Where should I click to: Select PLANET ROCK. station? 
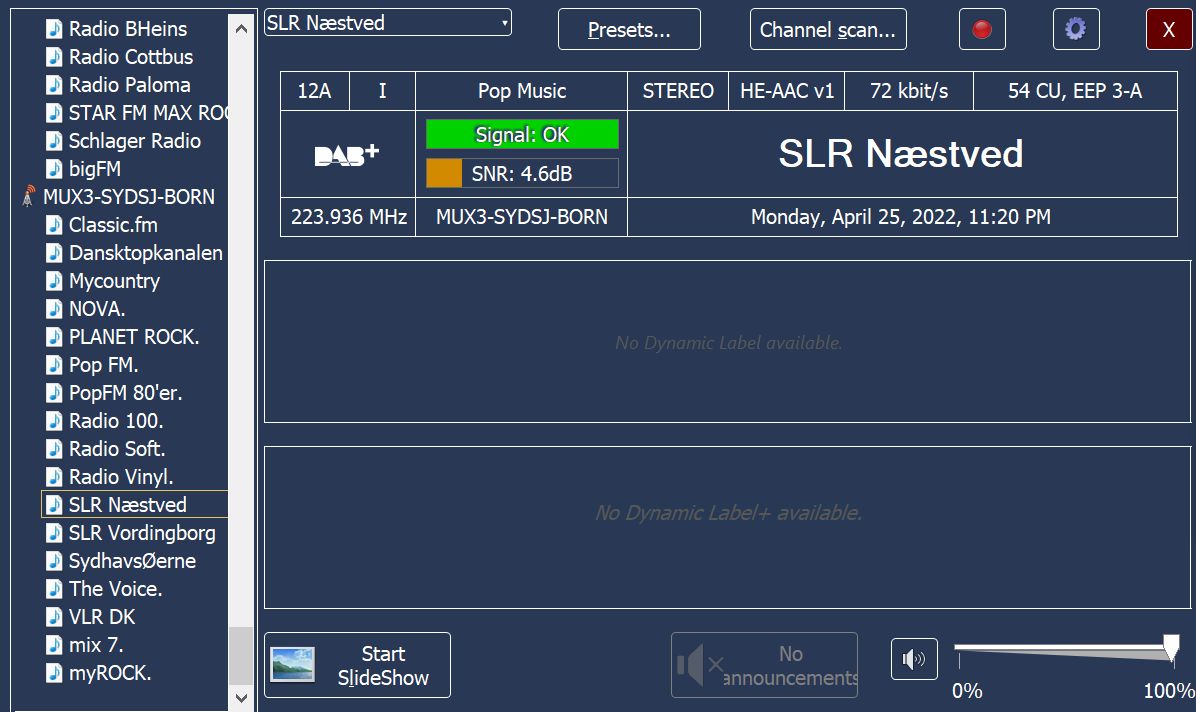[134, 337]
